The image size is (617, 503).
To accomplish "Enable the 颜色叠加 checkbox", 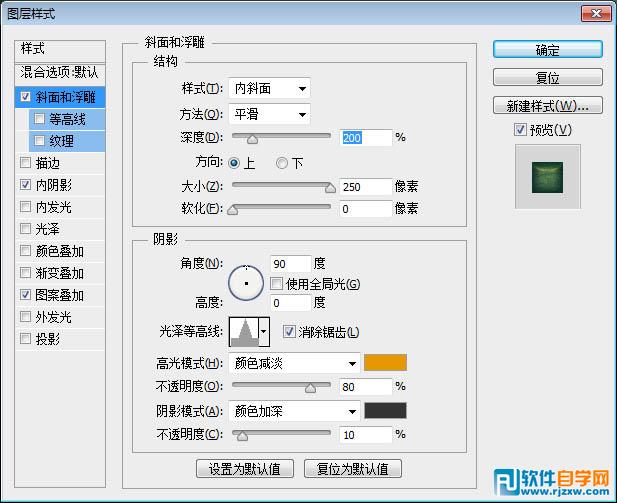I will pos(25,251).
